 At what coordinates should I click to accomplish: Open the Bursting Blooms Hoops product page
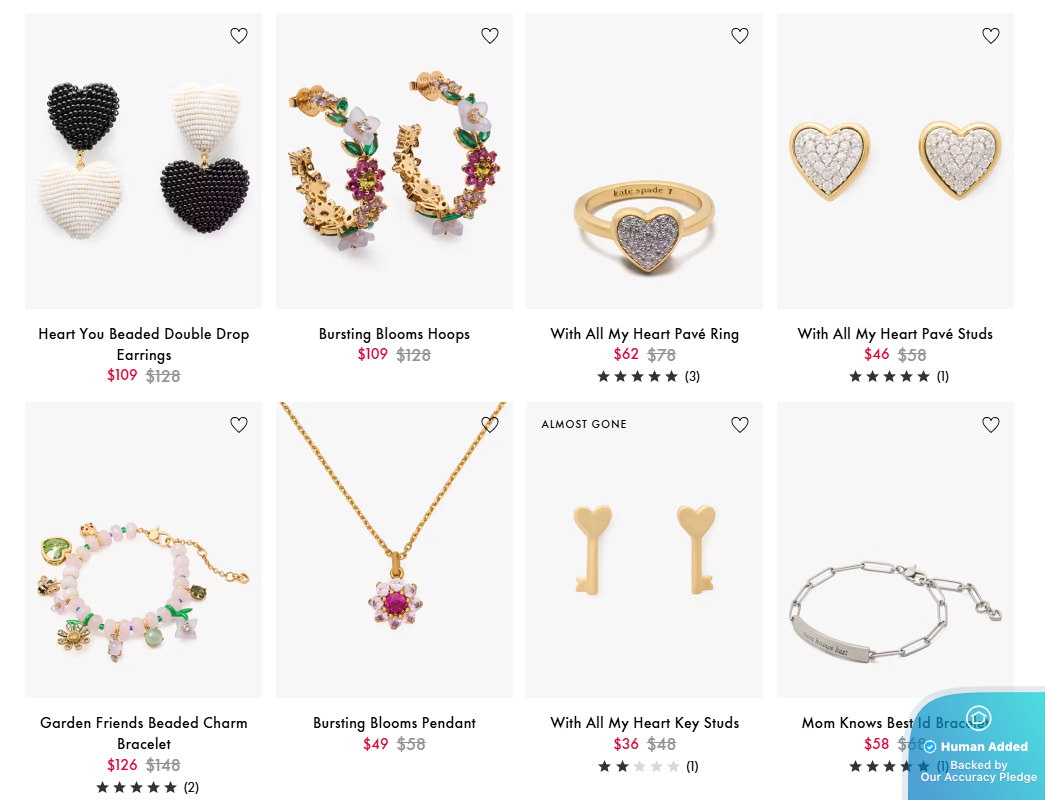394,334
